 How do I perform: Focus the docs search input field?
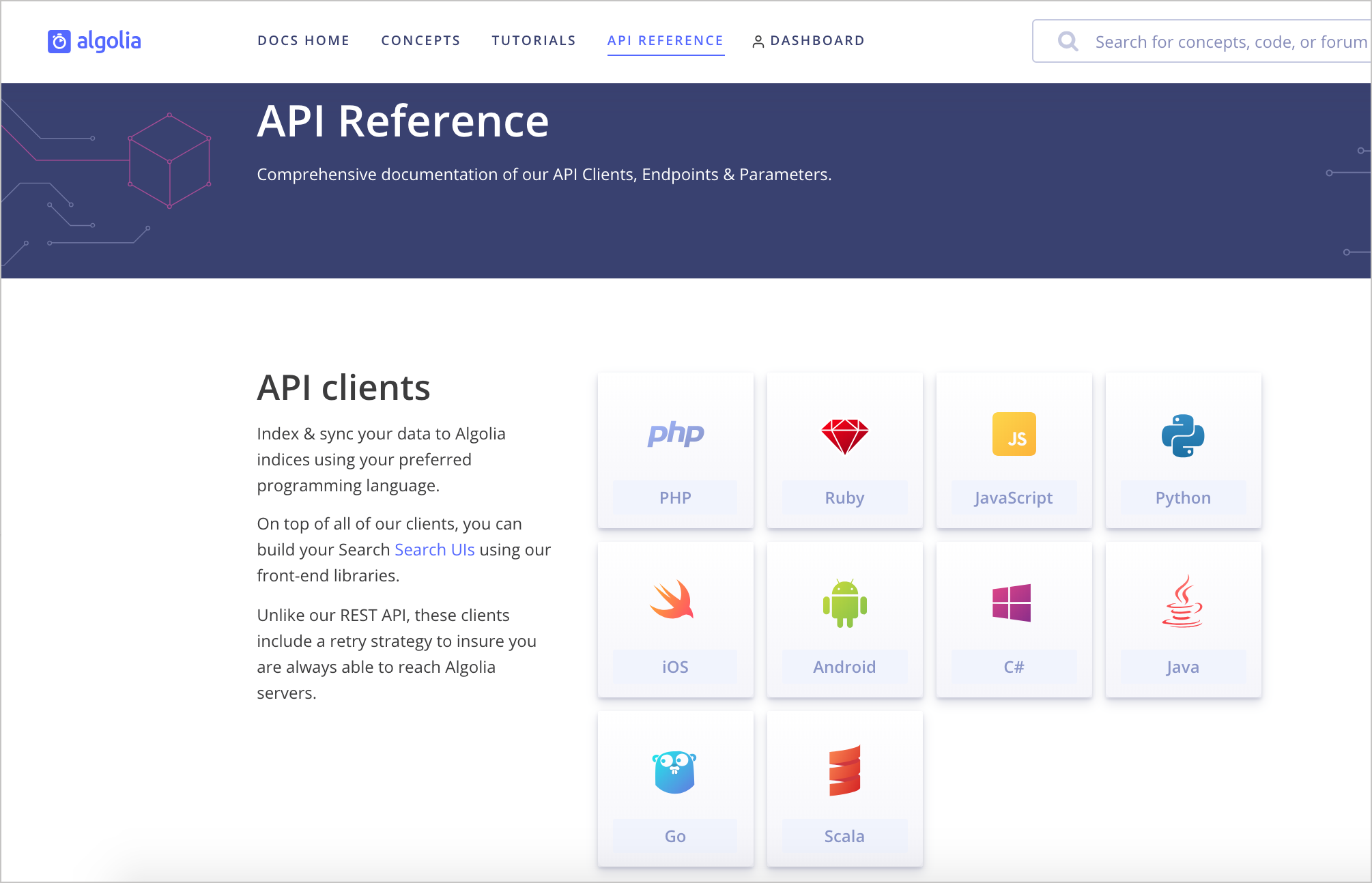(1202, 42)
